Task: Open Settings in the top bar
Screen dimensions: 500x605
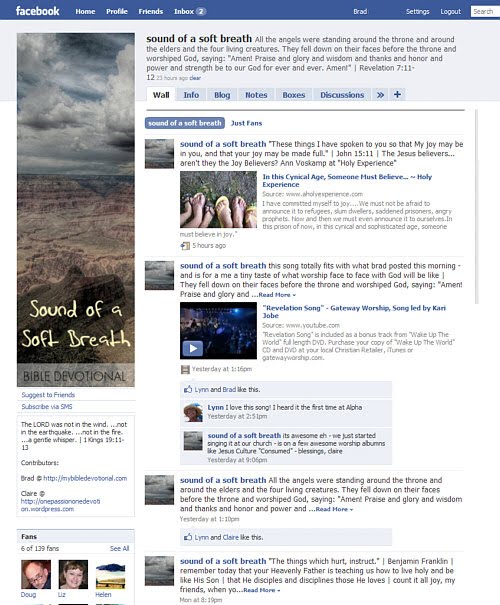Action: pos(417,12)
